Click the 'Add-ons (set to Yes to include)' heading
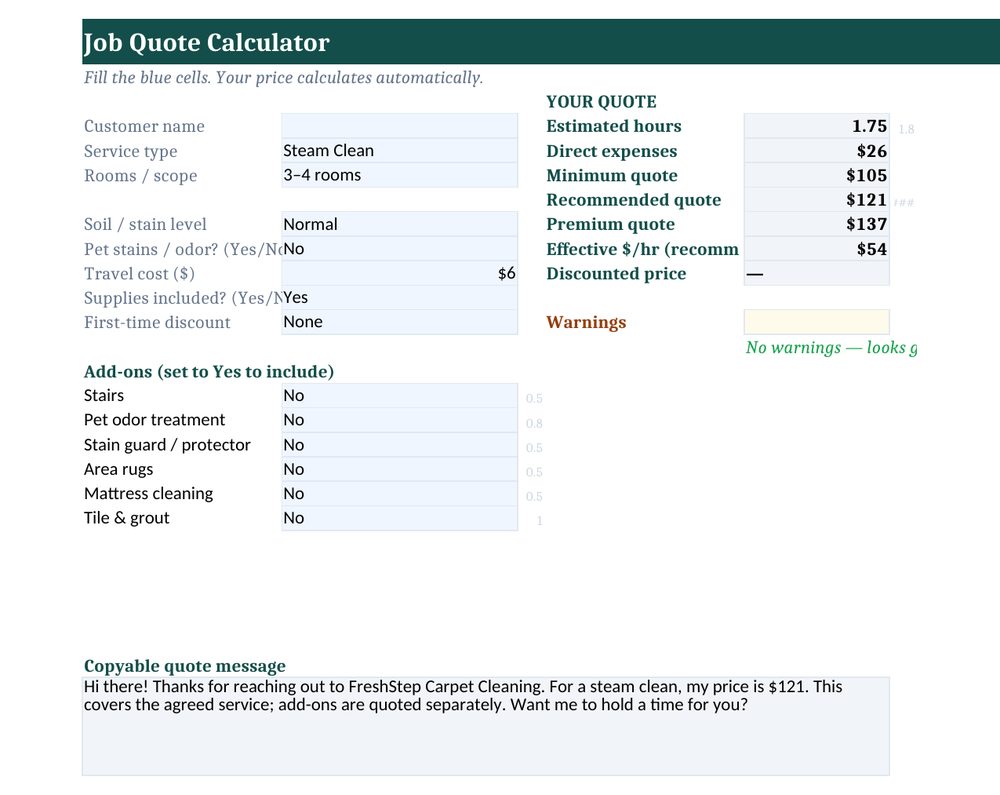This screenshot has width=1000, height=795. [209, 372]
